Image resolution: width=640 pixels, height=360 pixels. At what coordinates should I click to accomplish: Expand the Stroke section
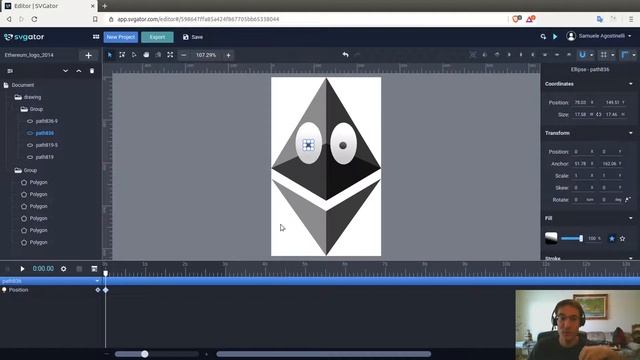click(x=631, y=258)
